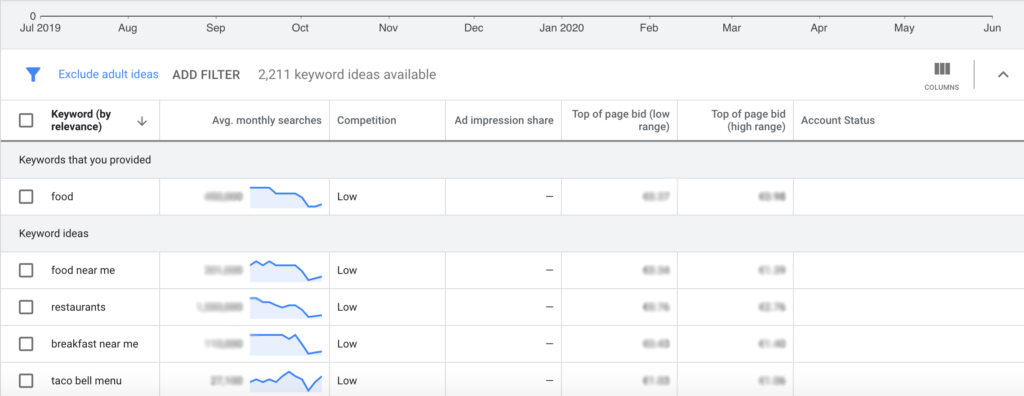1024x396 pixels.
Task: Click the 'Keyword ideas' section heading
Action: [54, 233]
